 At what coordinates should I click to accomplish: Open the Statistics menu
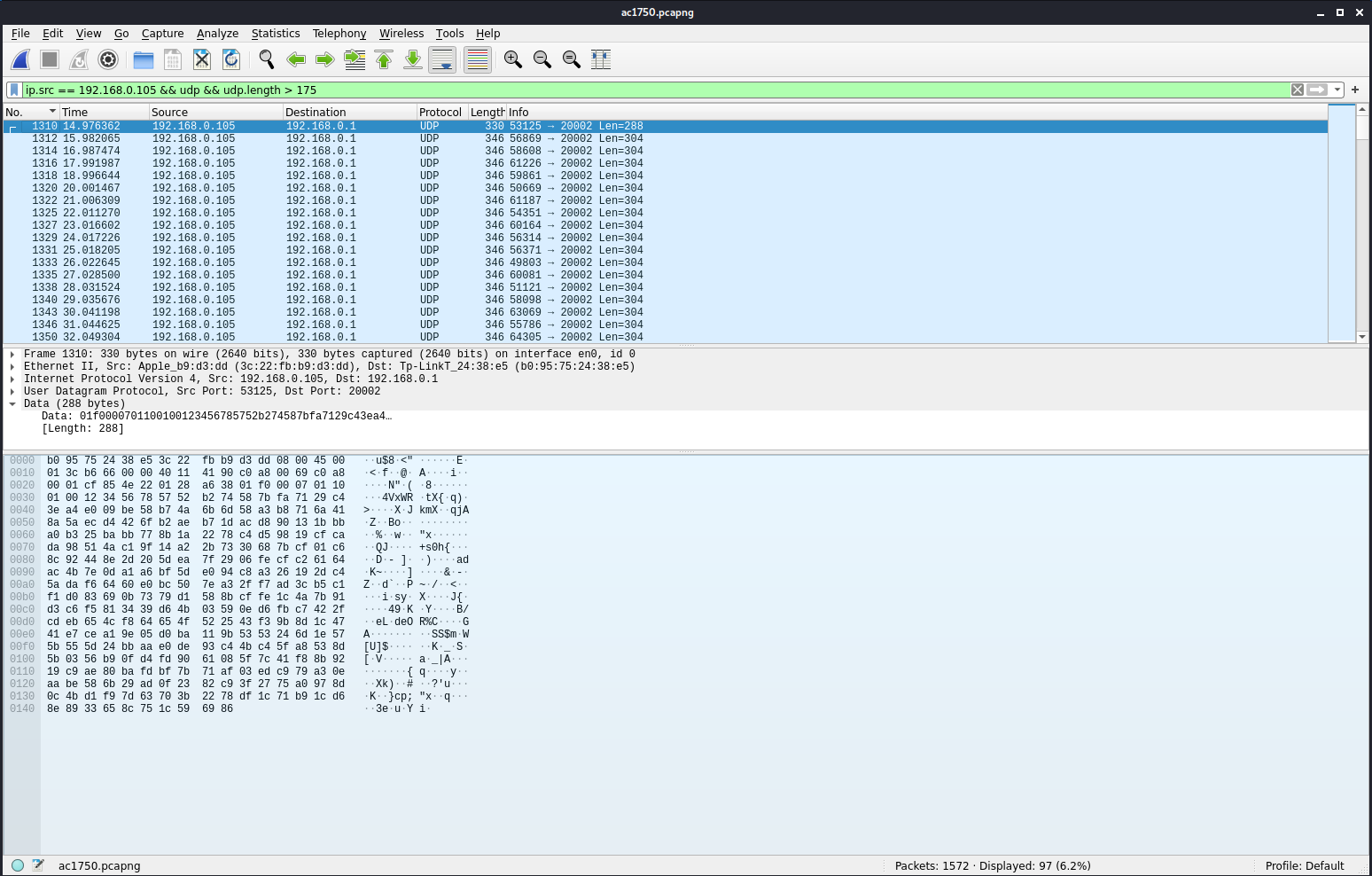pyautogui.click(x=276, y=33)
